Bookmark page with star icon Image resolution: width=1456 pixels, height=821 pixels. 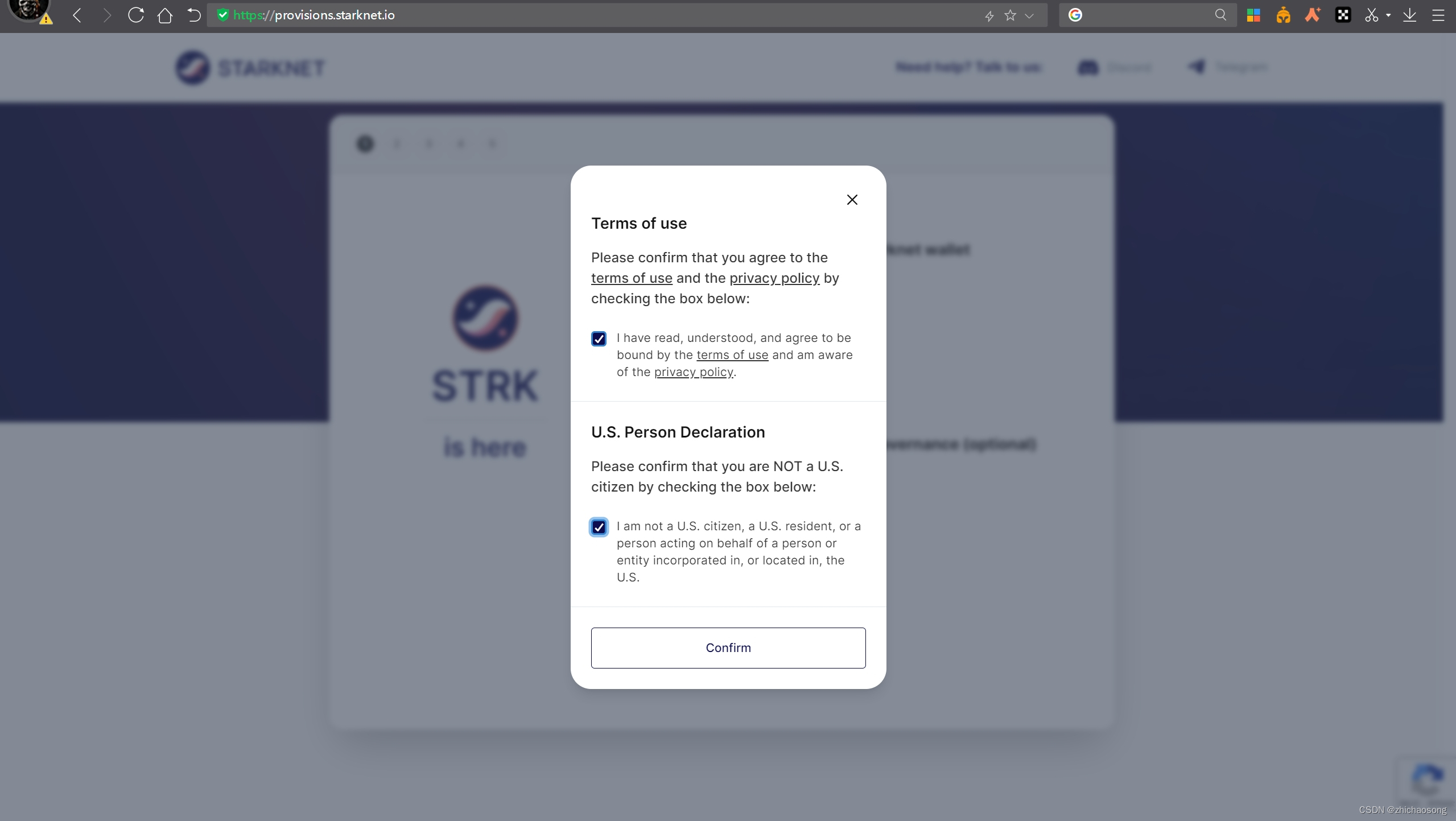[x=1010, y=15]
